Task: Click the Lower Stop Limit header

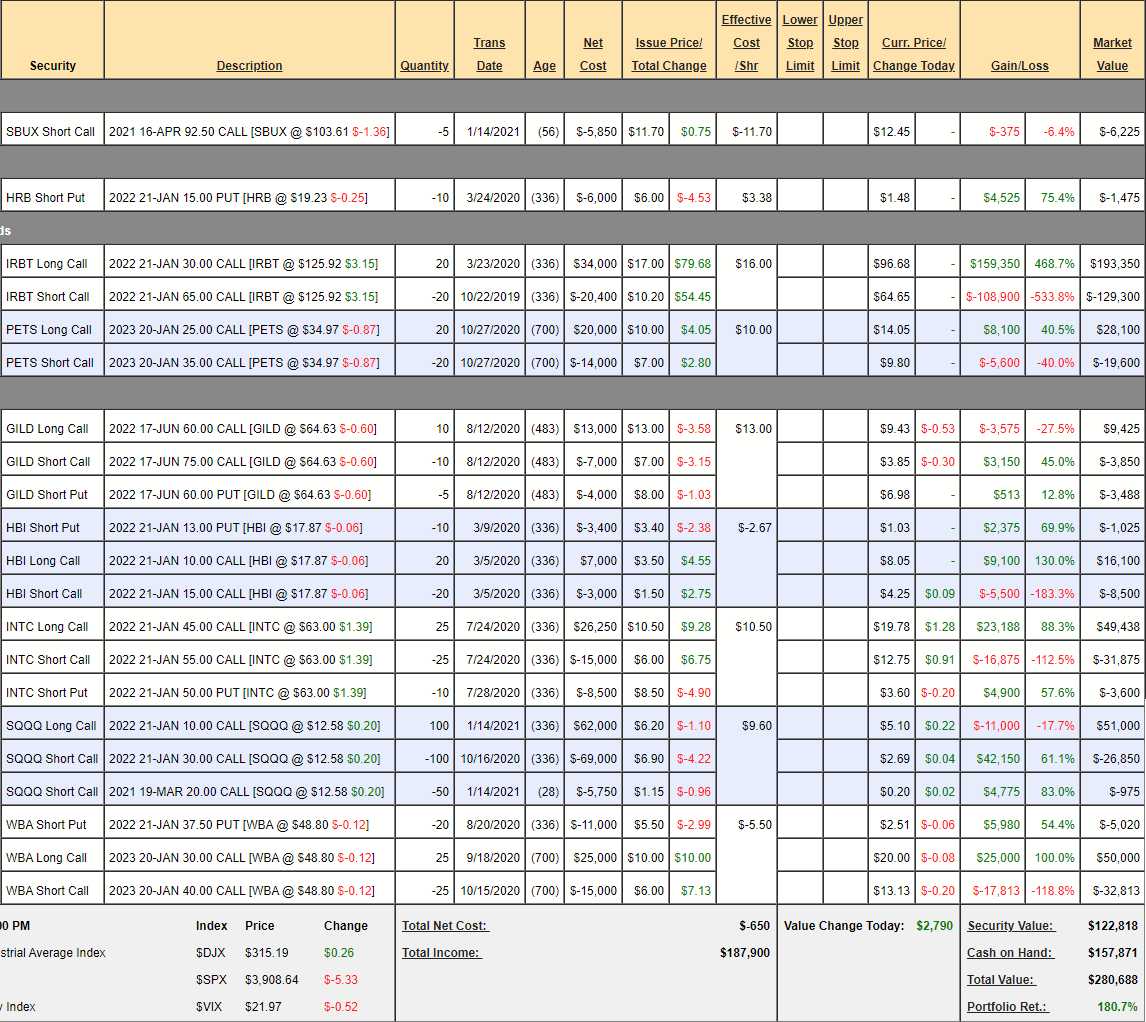Action: coord(799,43)
